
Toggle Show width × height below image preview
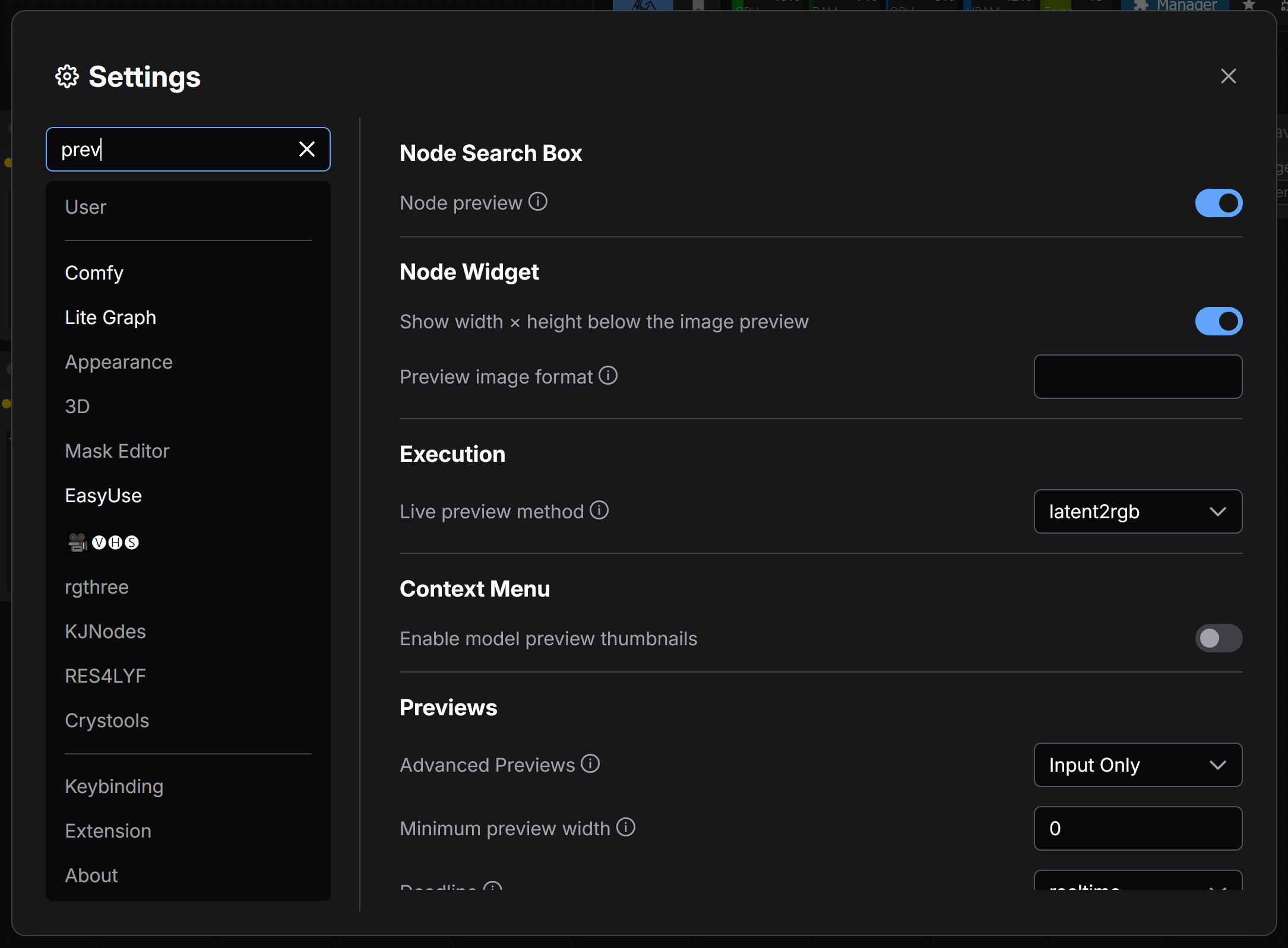pos(1218,321)
